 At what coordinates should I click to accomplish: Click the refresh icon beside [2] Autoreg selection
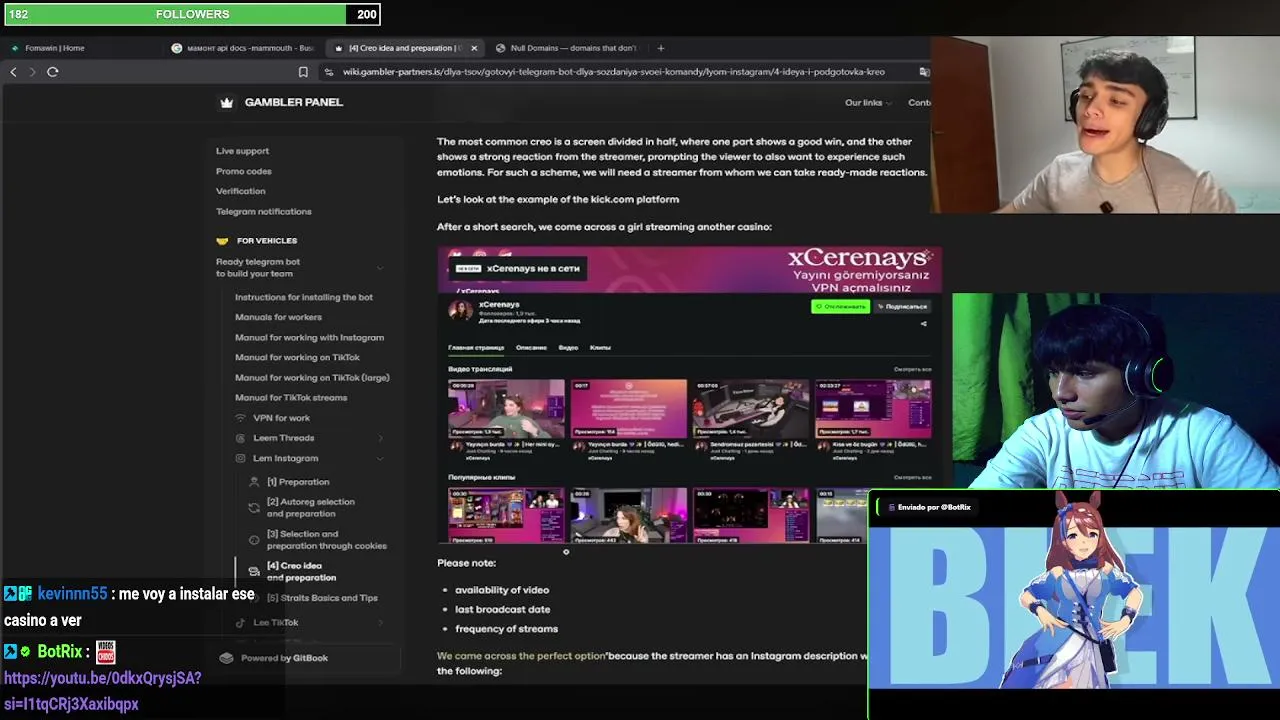[x=254, y=508]
